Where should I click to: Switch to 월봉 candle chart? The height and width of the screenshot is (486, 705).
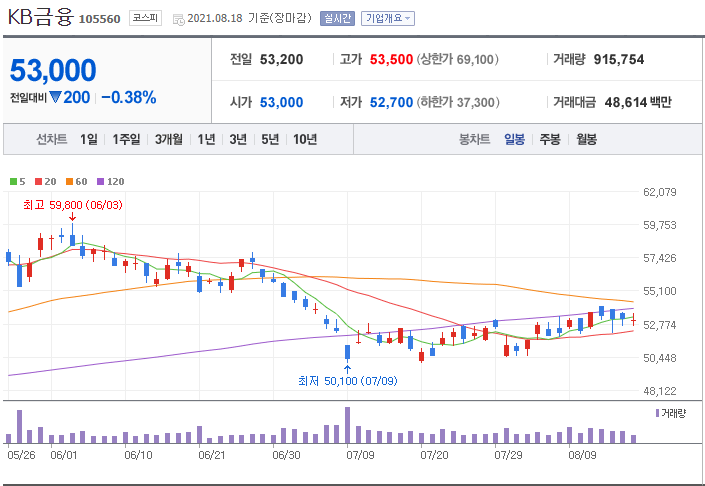[586, 139]
